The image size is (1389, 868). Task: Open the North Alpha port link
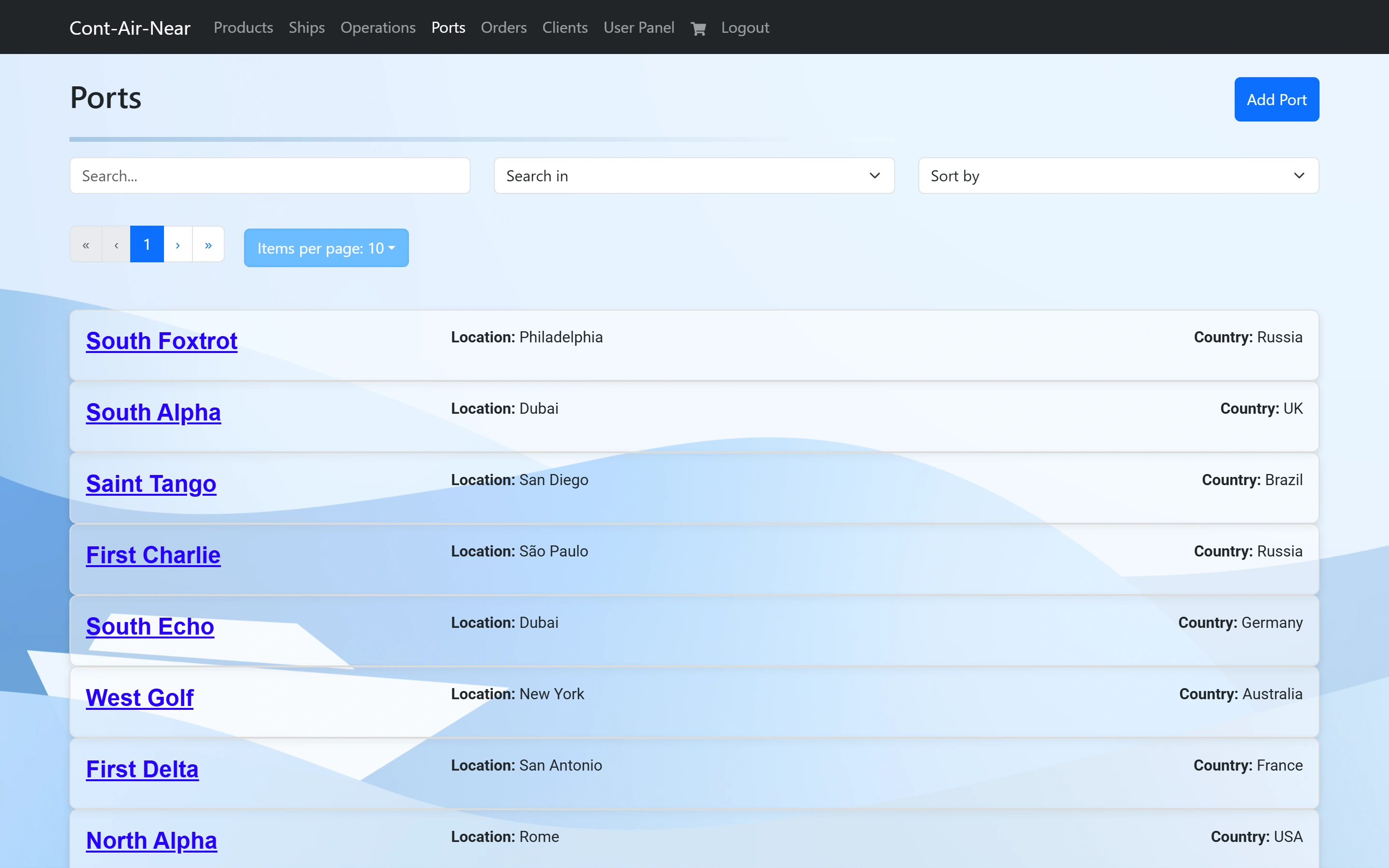coord(151,841)
